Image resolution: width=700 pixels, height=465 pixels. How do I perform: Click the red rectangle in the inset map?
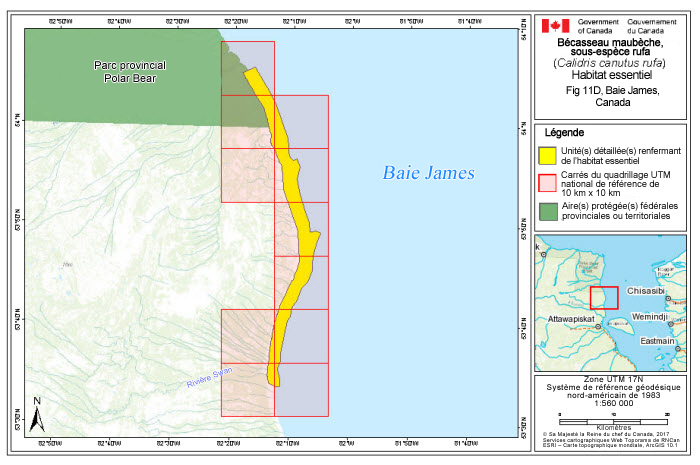604,297
